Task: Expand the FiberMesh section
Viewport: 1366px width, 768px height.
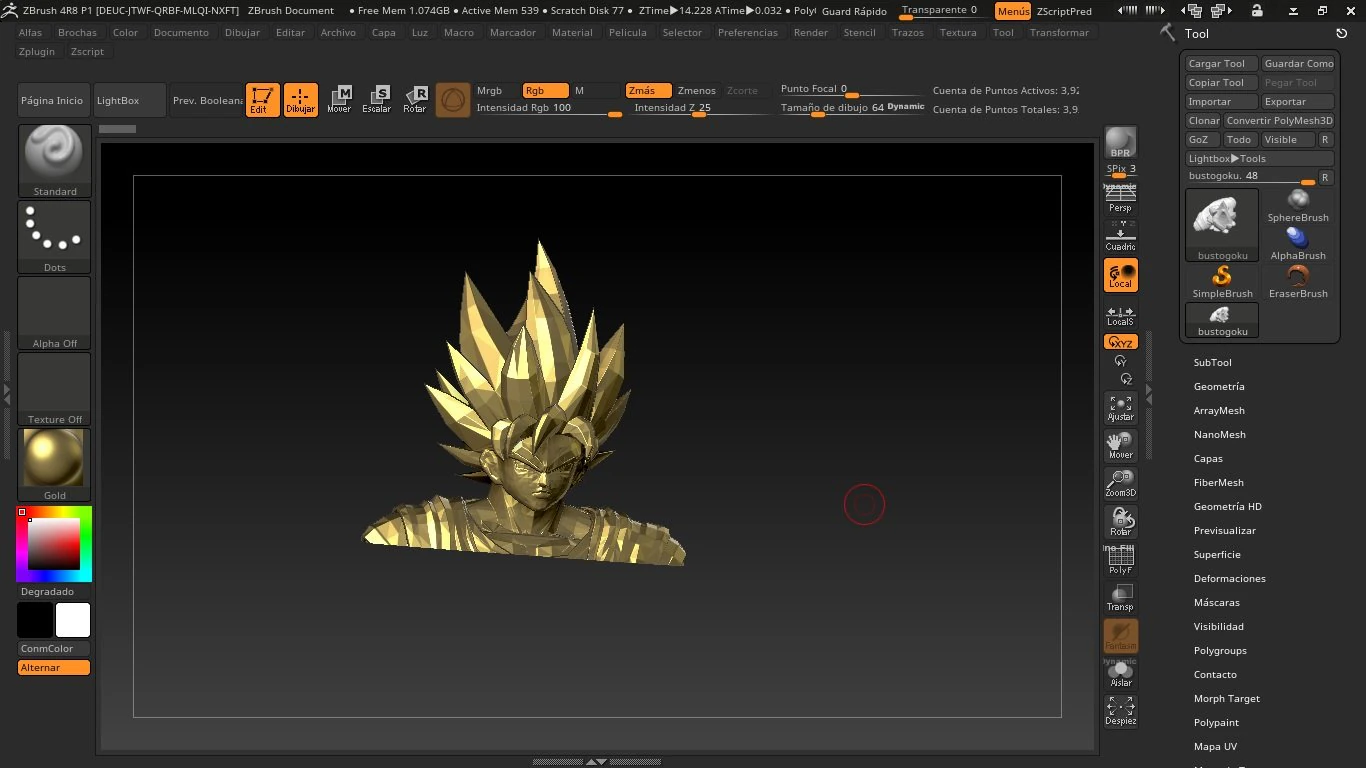Action: click(1218, 482)
